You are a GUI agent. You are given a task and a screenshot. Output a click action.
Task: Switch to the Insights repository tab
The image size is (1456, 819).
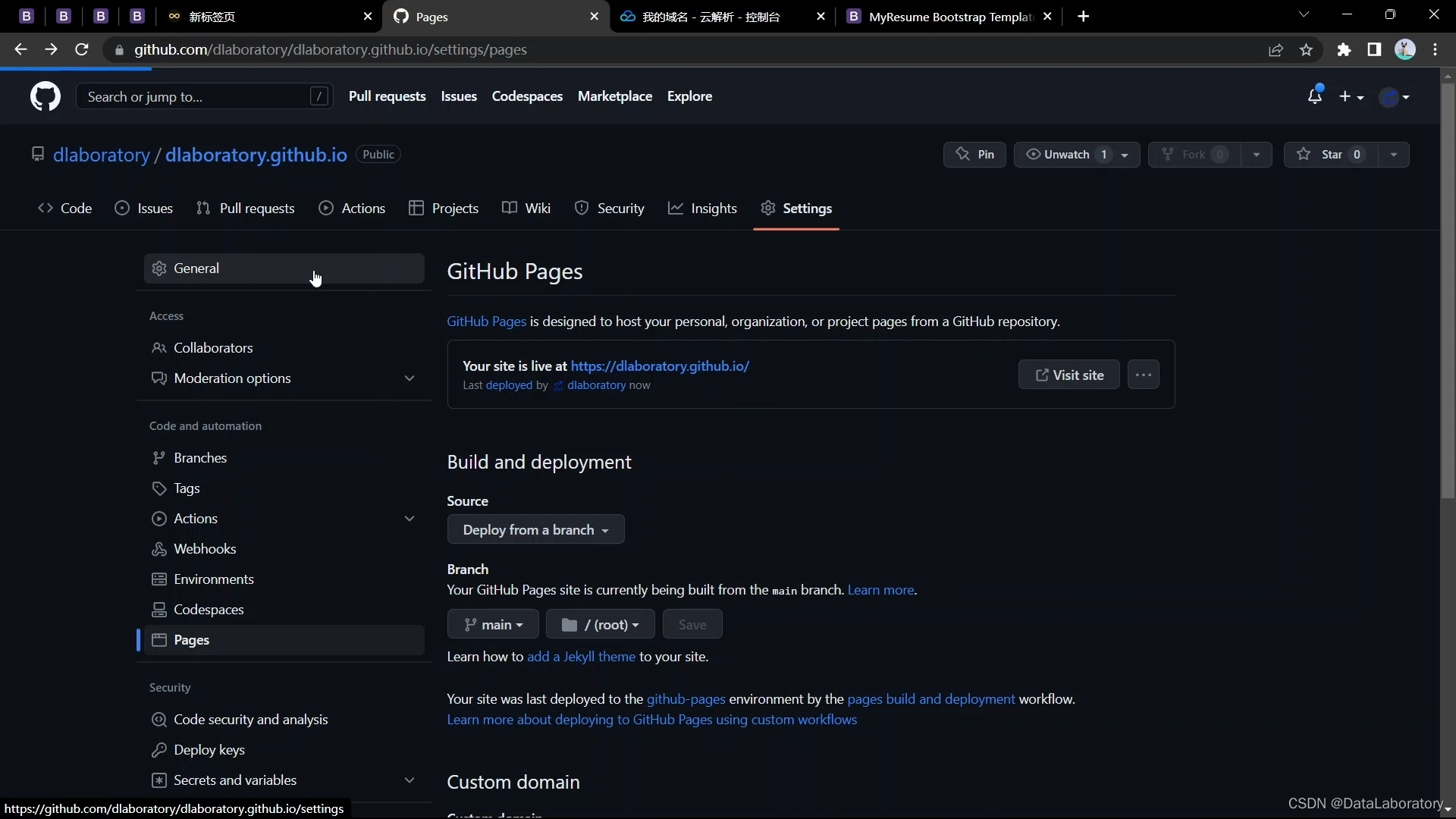coord(702,209)
